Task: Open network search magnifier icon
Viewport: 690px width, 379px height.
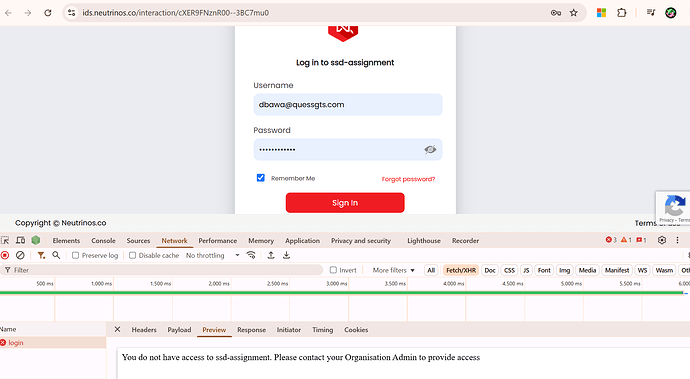Action: (56, 255)
